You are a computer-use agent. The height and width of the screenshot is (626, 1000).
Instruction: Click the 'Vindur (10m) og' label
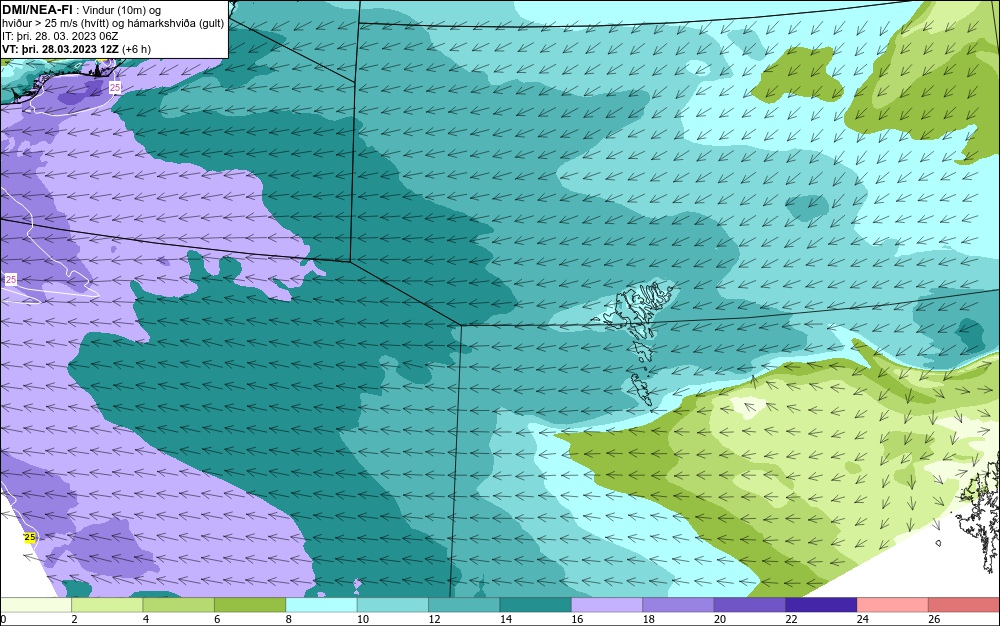pos(122,10)
